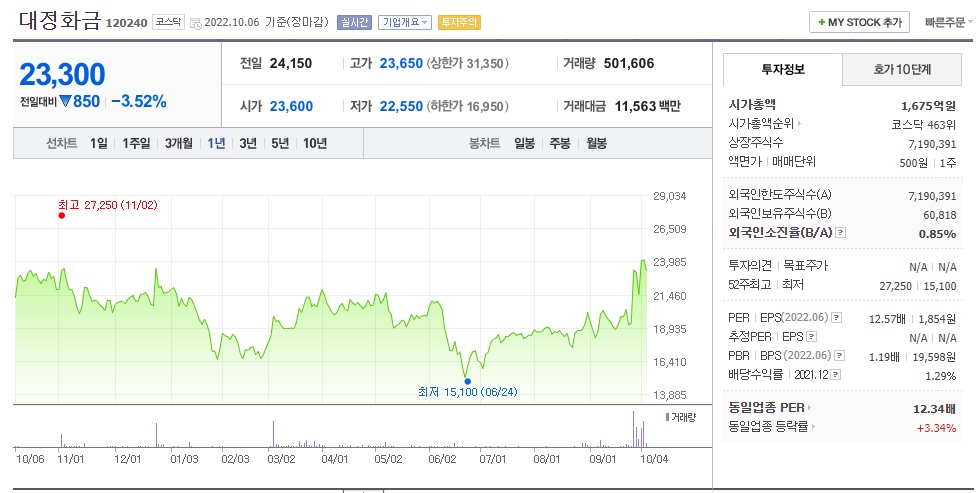
Task: Select the 1일 line chart period
Action: tap(99, 144)
